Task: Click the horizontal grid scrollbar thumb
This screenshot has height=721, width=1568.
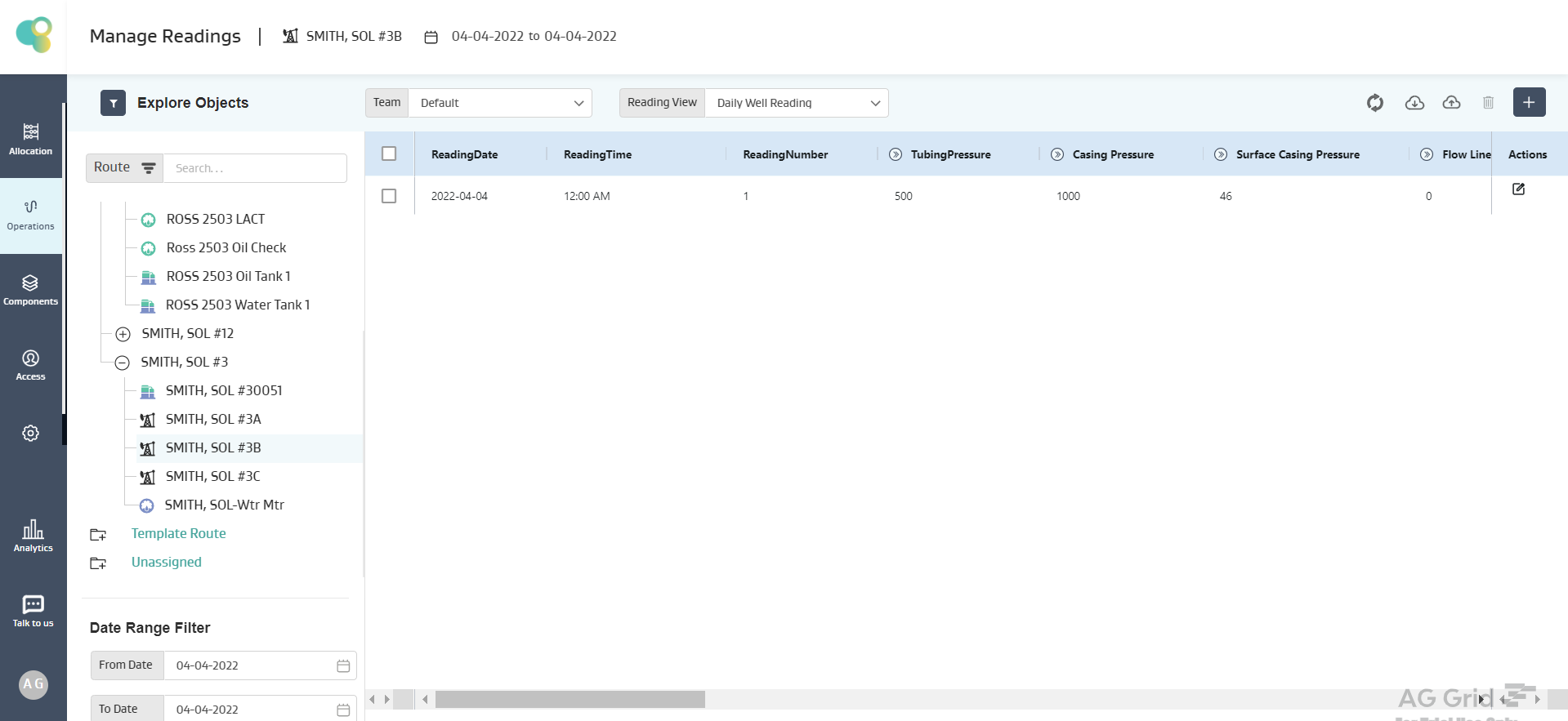Action: coord(570,700)
